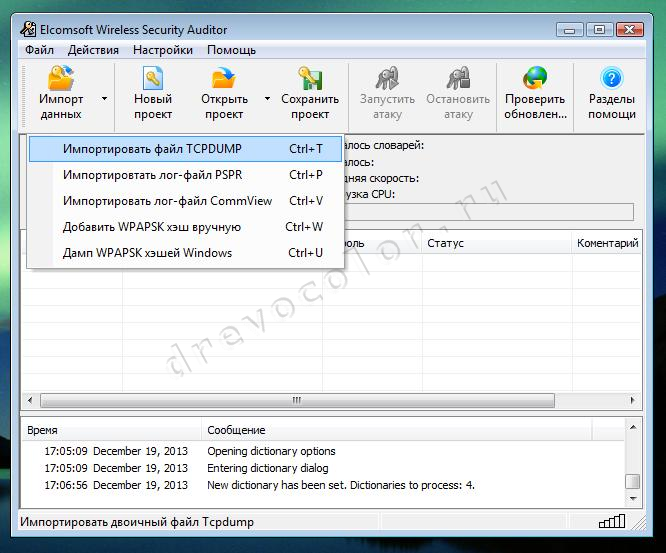Select the 'Opening dictionary options' log entry
666x553 pixels.
(271, 451)
